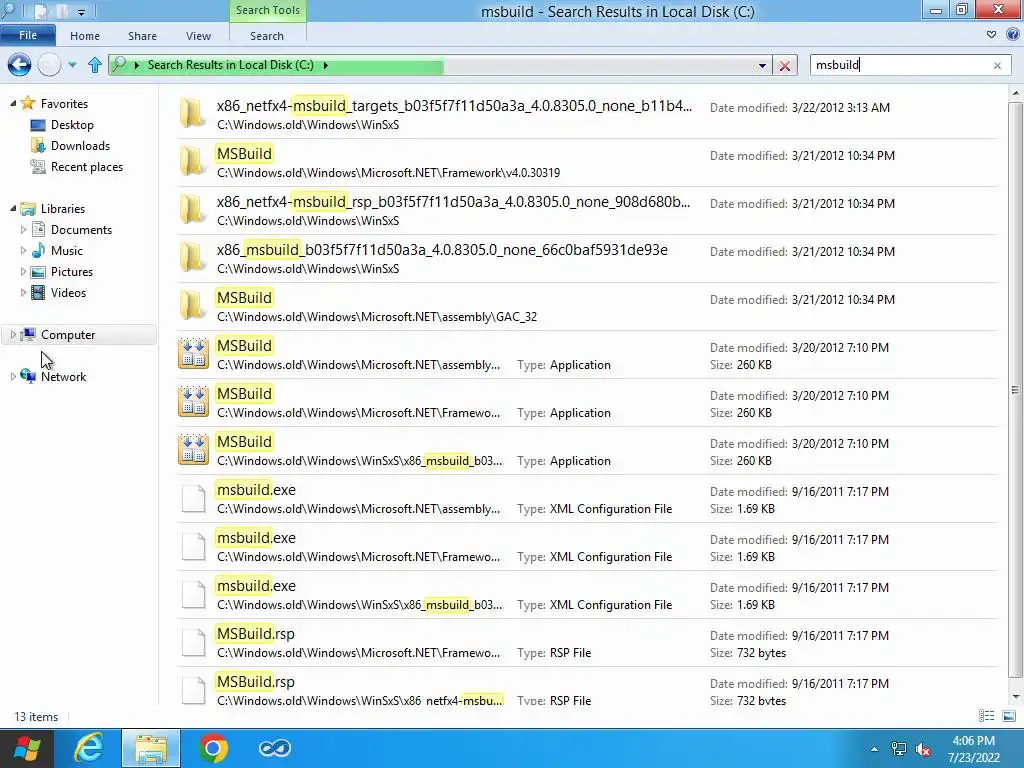
Task: Click the greyed Forward arrow button
Action: click(x=50, y=65)
